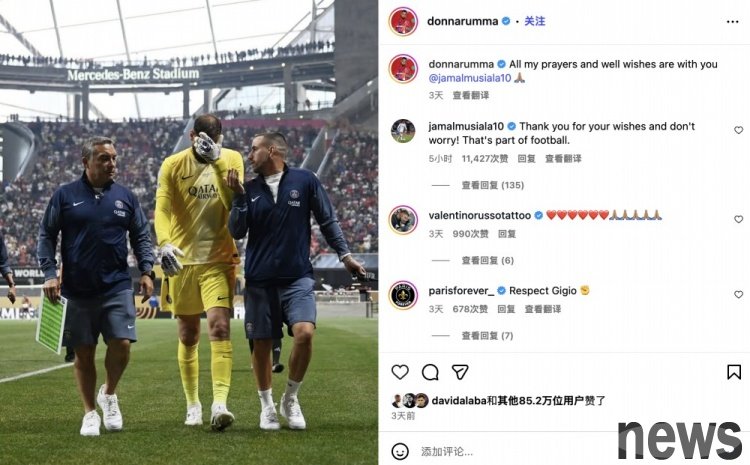
Task: Open parisforever_ profile avatar
Action: (x=403, y=295)
